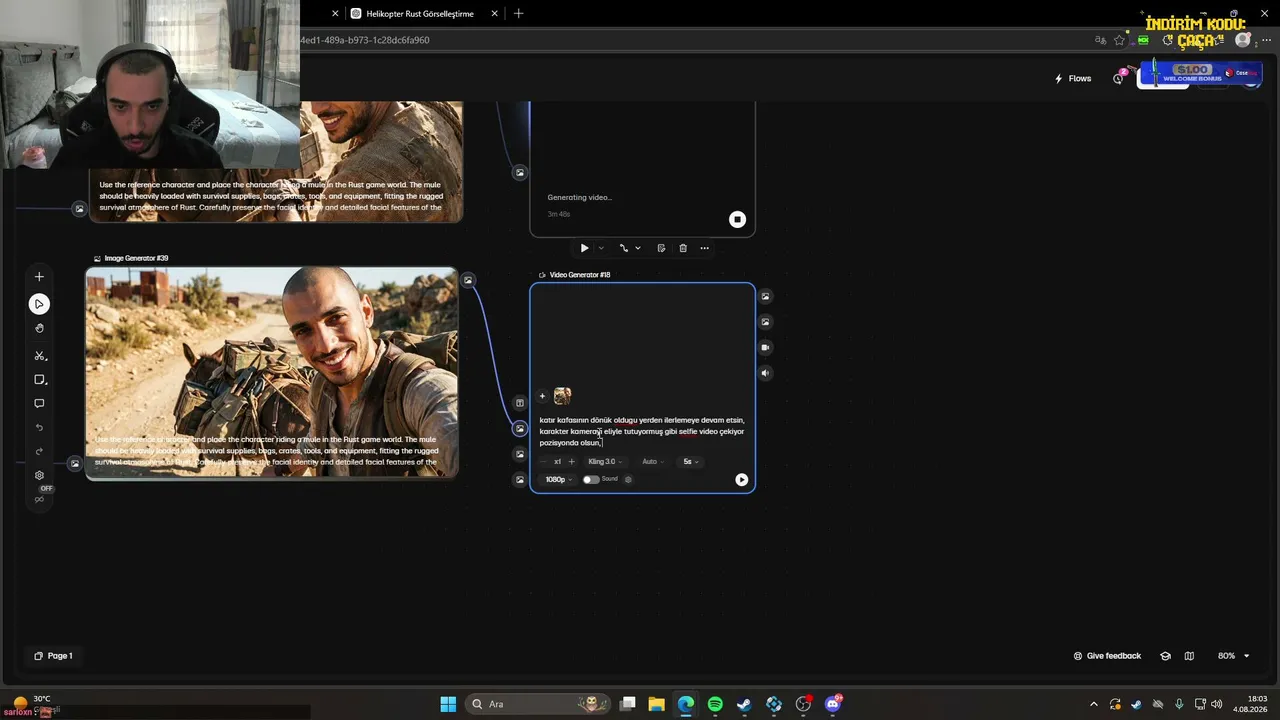
Task: Select the sticky note tool
Action: pos(39,380)
